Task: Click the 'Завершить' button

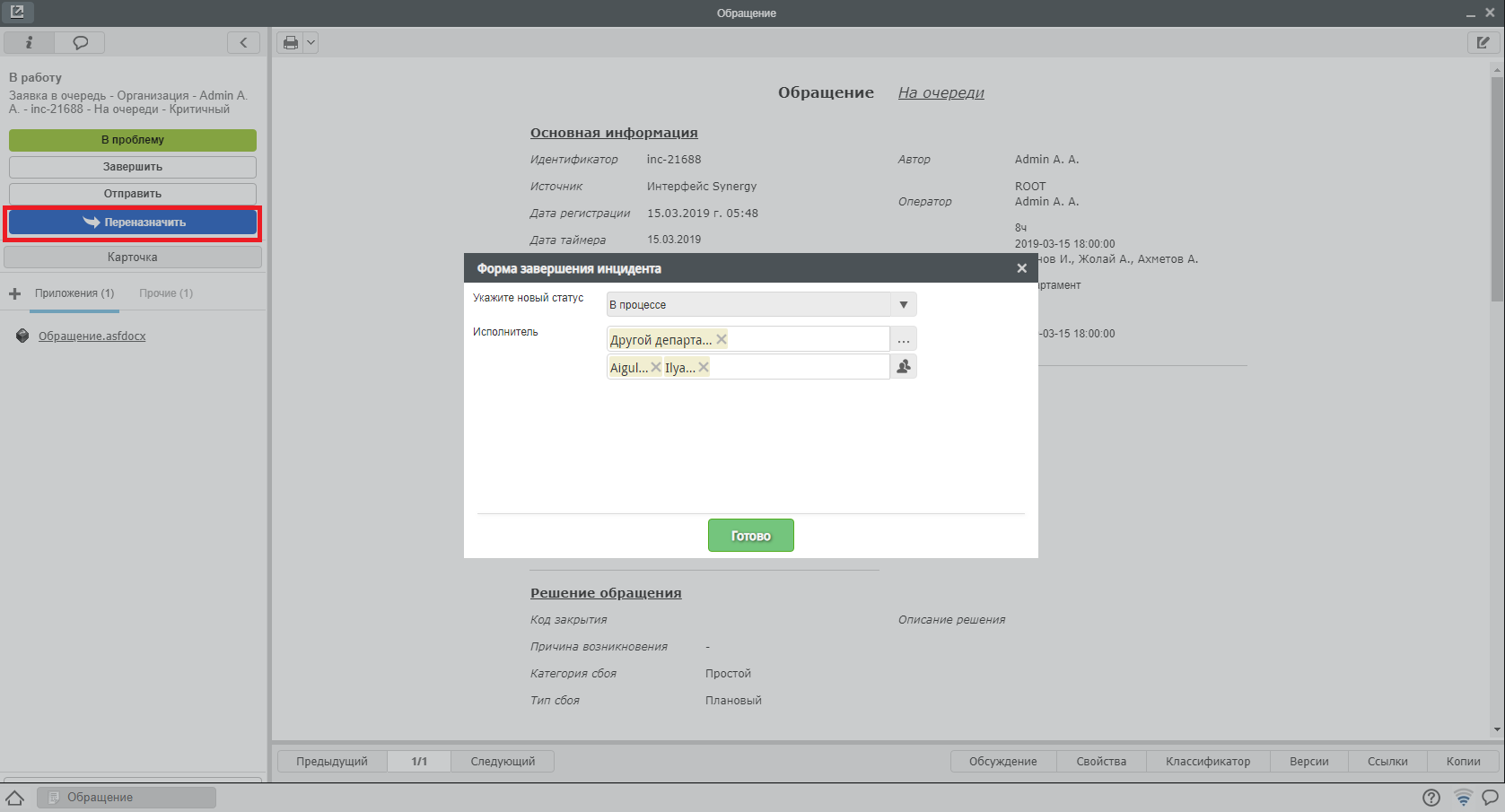Action: coord(133,167)
